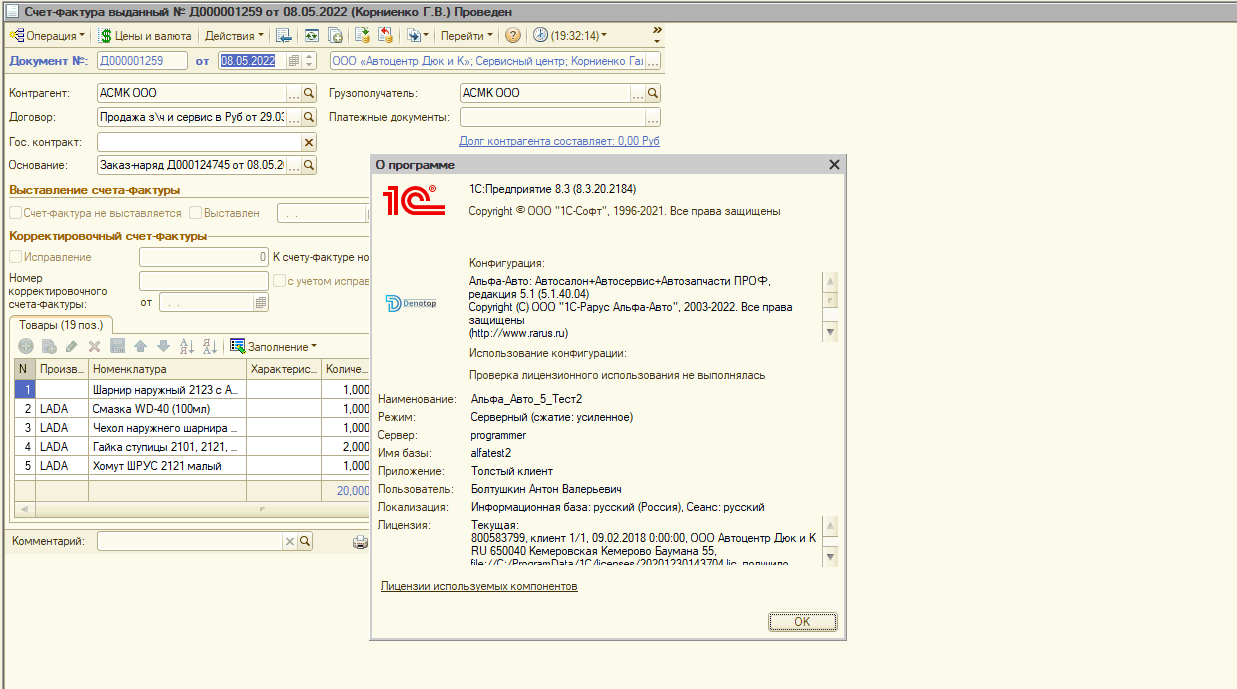Click the pencil edit icon in Товары toolbar
Image resolution: width=1237 pixels, height=689 pixels.
coord(71,346)
